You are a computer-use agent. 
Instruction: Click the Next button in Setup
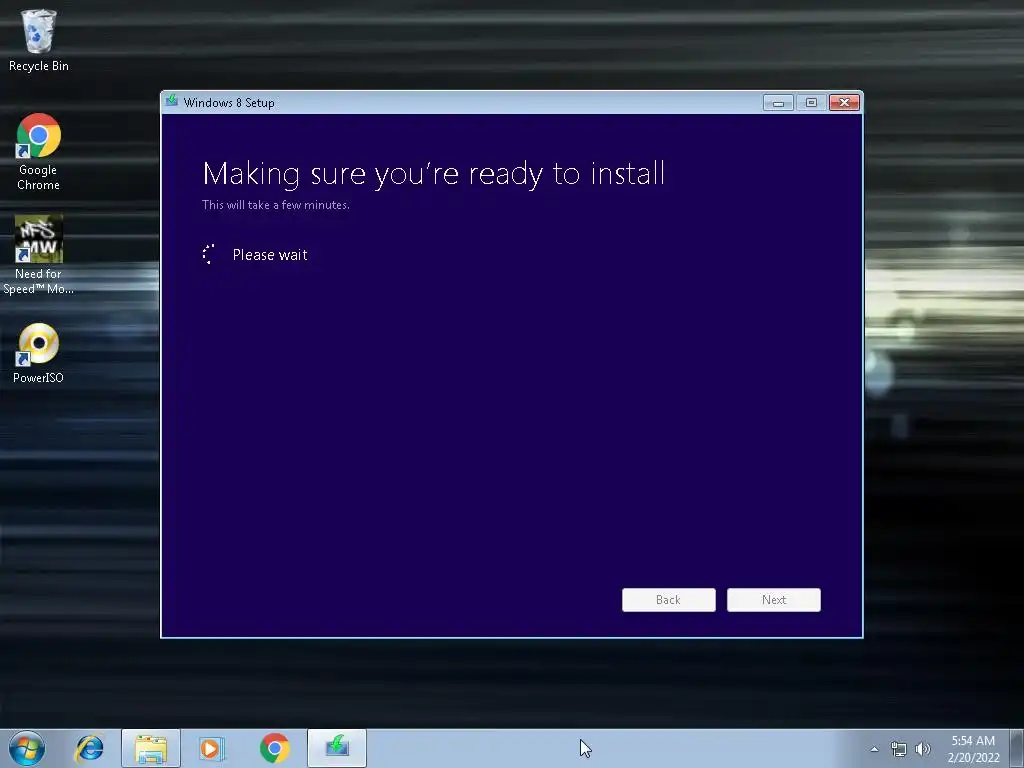774,600
